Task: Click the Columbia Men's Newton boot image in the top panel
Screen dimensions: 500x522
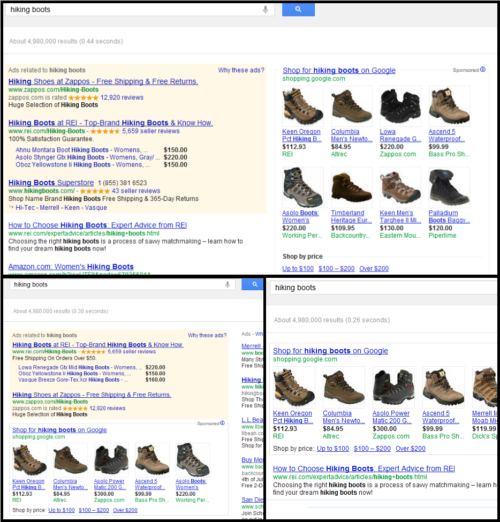Action: pos(352,106)
